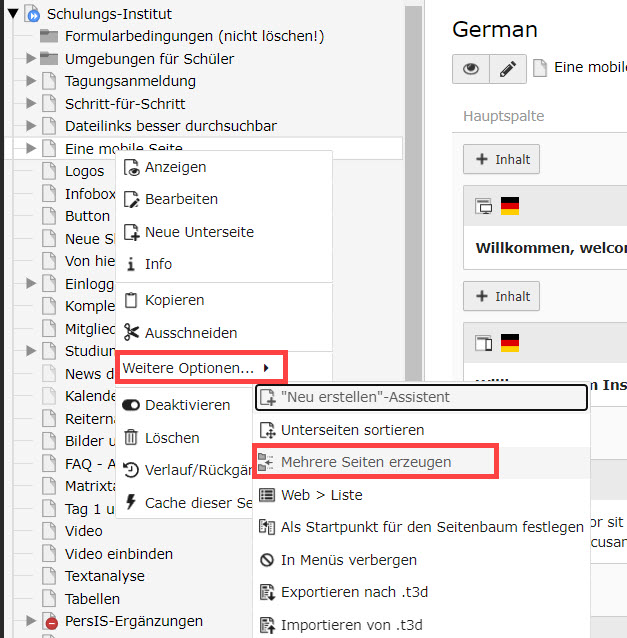Click the trash icon beside Löschen
Image resolution: width=627 pixels, height=638 pixels.
tap(131, 438)
